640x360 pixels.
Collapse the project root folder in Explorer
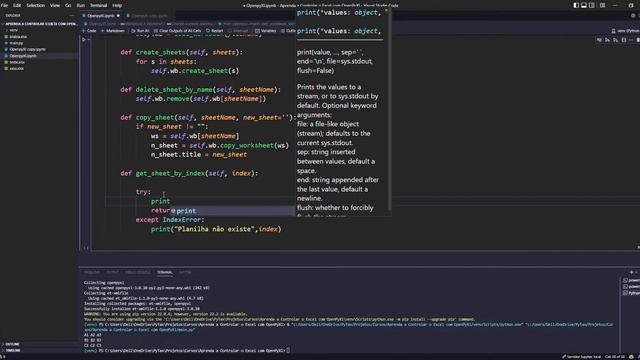point(40,24)
